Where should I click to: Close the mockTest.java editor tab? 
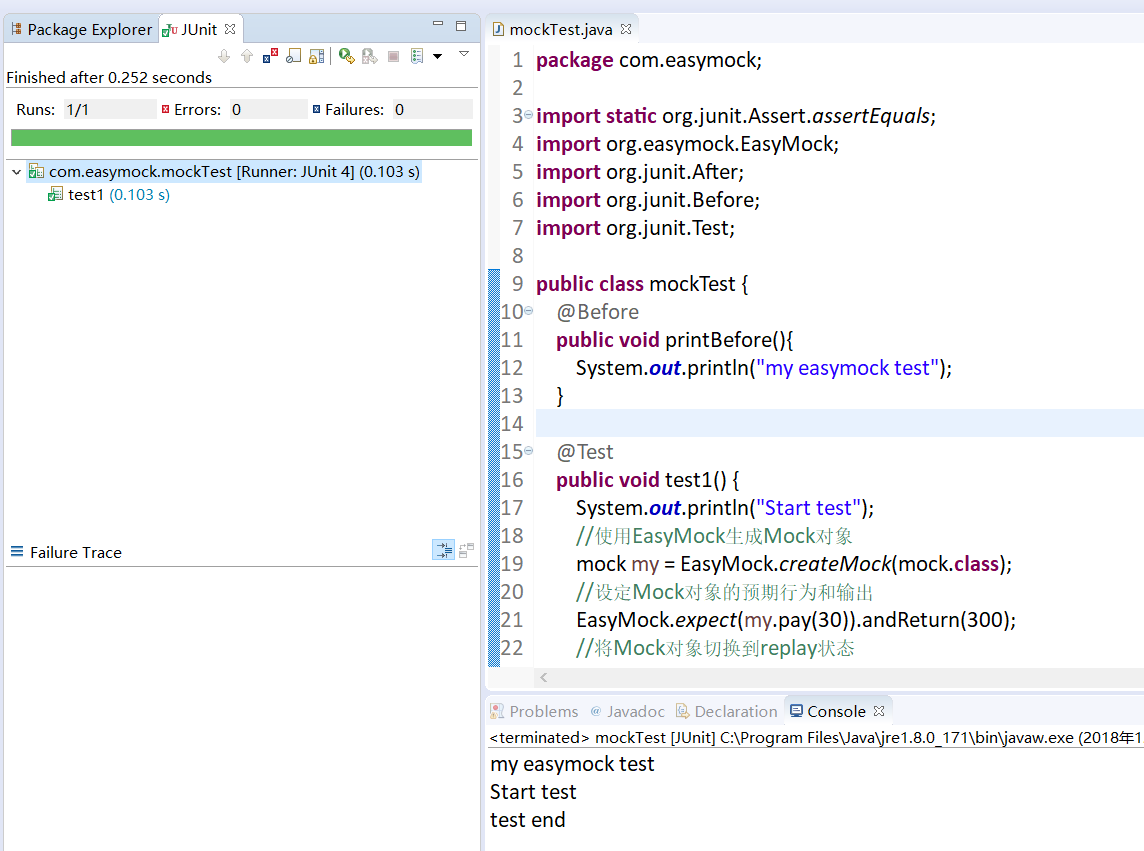[x=626, y=29]
